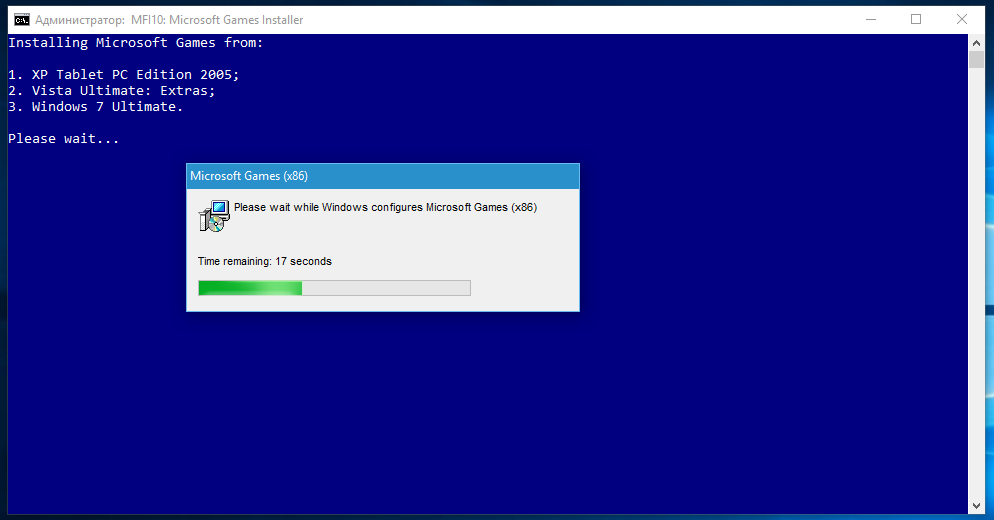Click the console vertical scrollbar thumb
994x520 pixels.
pos(976,60)
